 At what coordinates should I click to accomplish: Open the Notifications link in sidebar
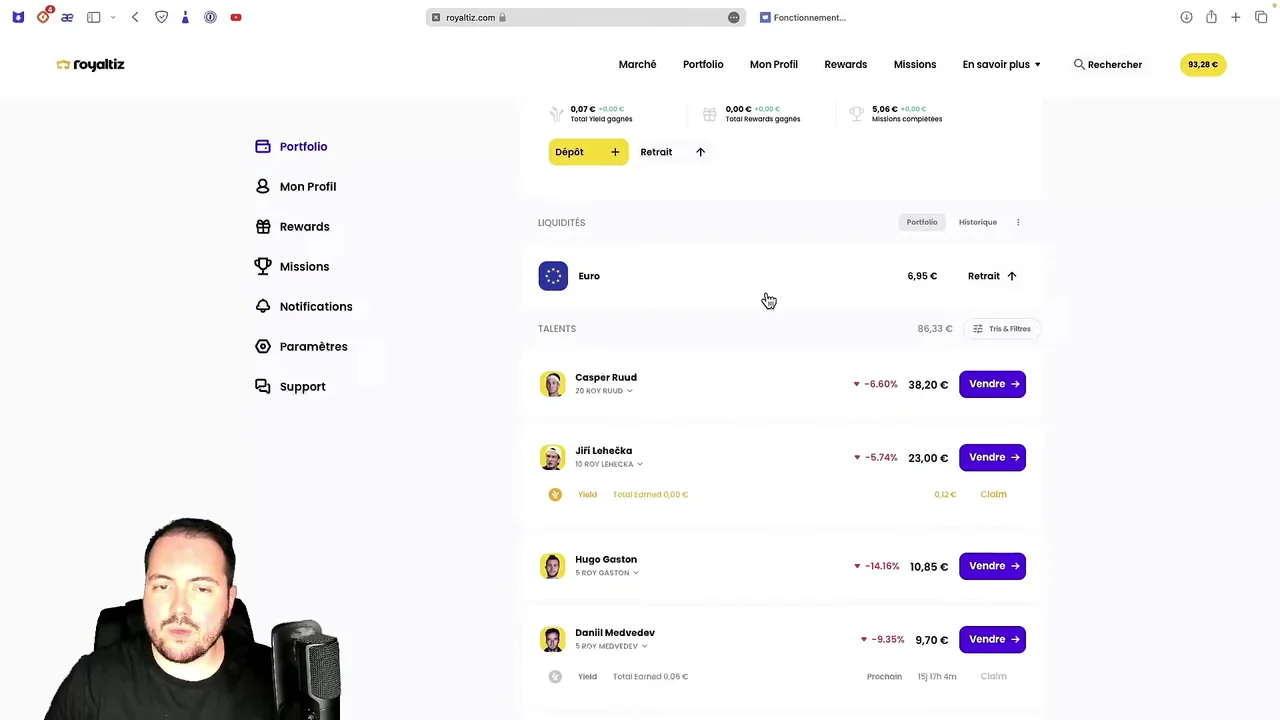pyautogui.click(x=316, y=306)
